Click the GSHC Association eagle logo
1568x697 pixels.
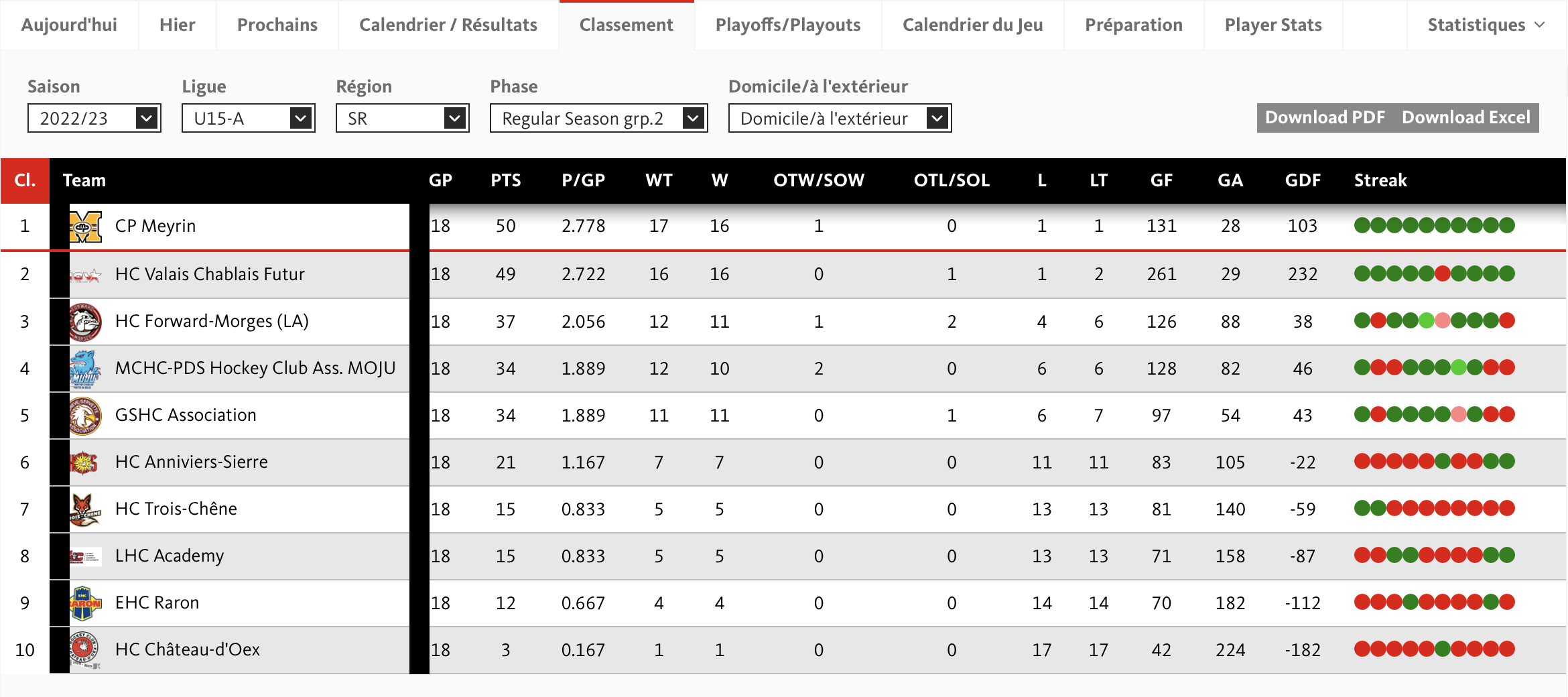click(x=85, y=416)
